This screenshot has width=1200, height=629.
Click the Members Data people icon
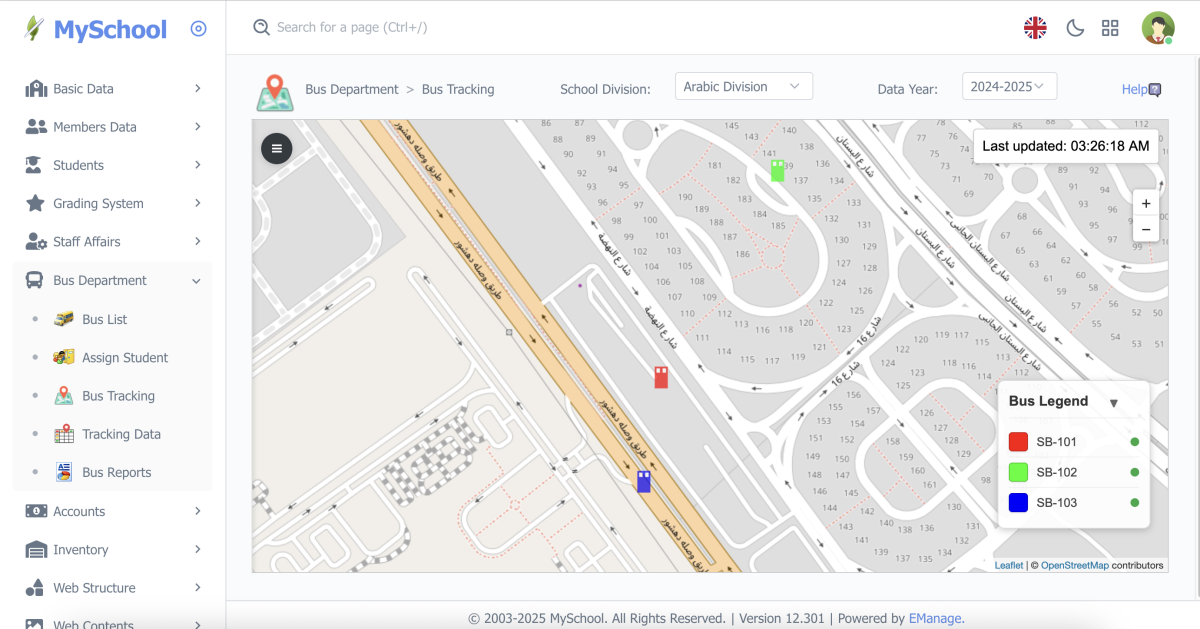click(x=36, y=127)
